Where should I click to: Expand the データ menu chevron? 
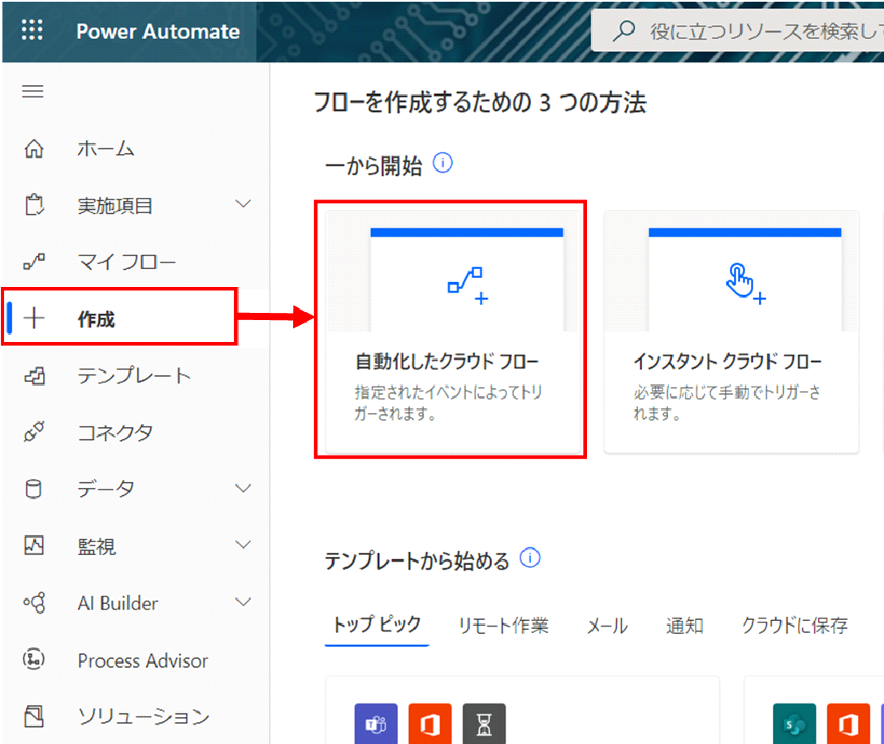pos(243,488)
